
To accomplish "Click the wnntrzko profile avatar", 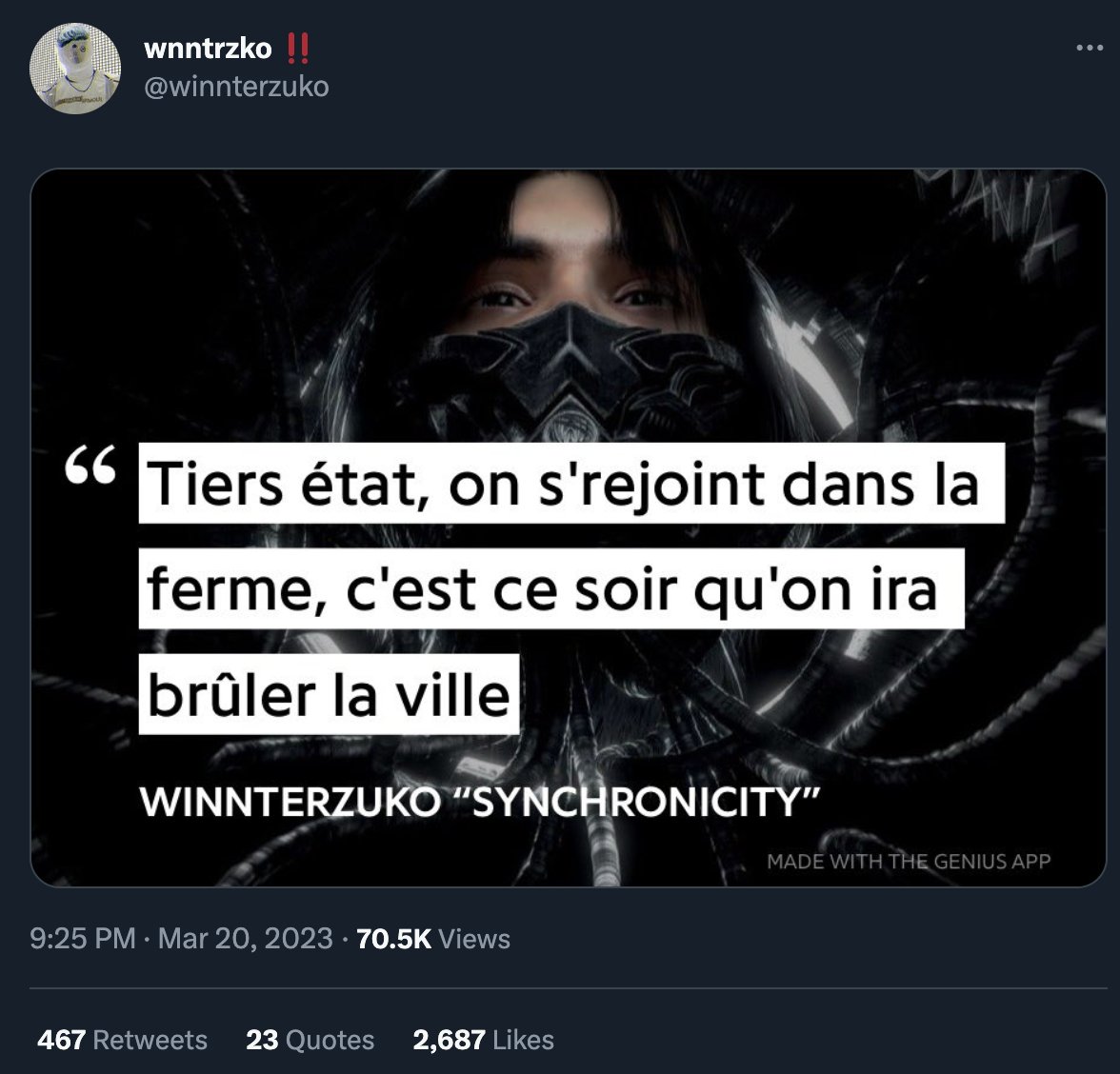I will (75, 69).
